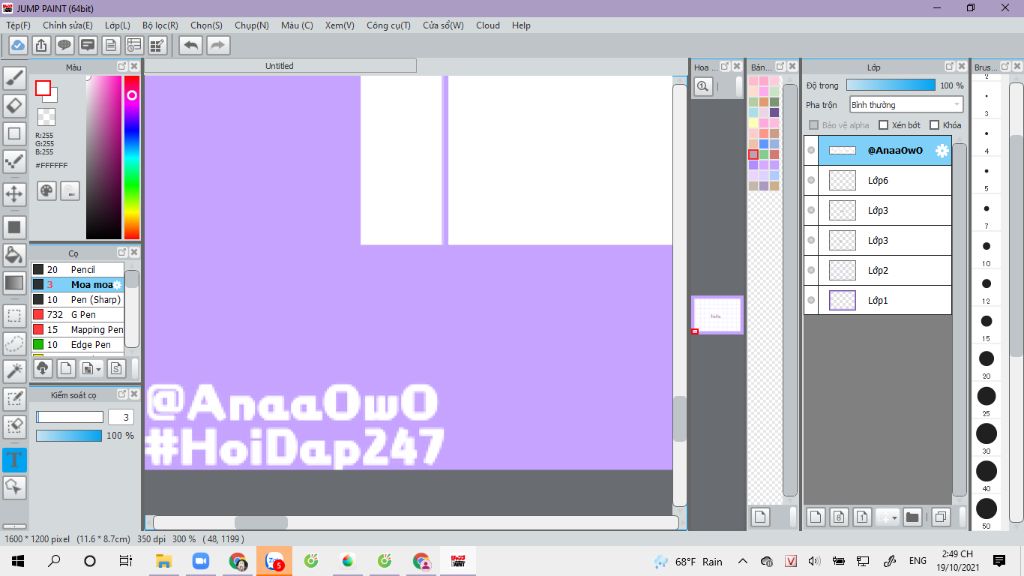Select the Selection Eraser tool
This screenshot has width=1024, height=576.
pos(14,426)
